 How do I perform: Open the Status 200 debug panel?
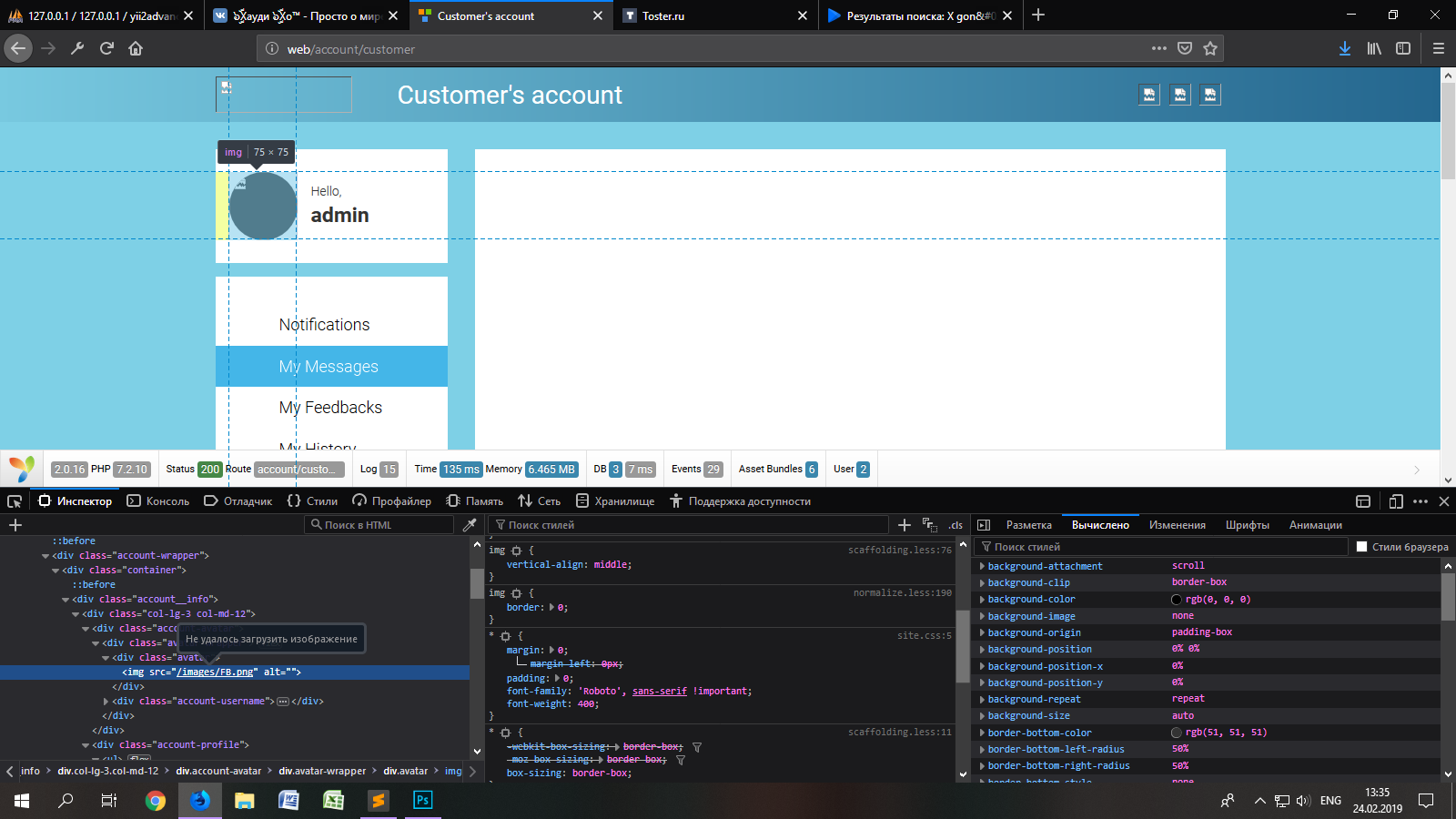coord(194,470)
